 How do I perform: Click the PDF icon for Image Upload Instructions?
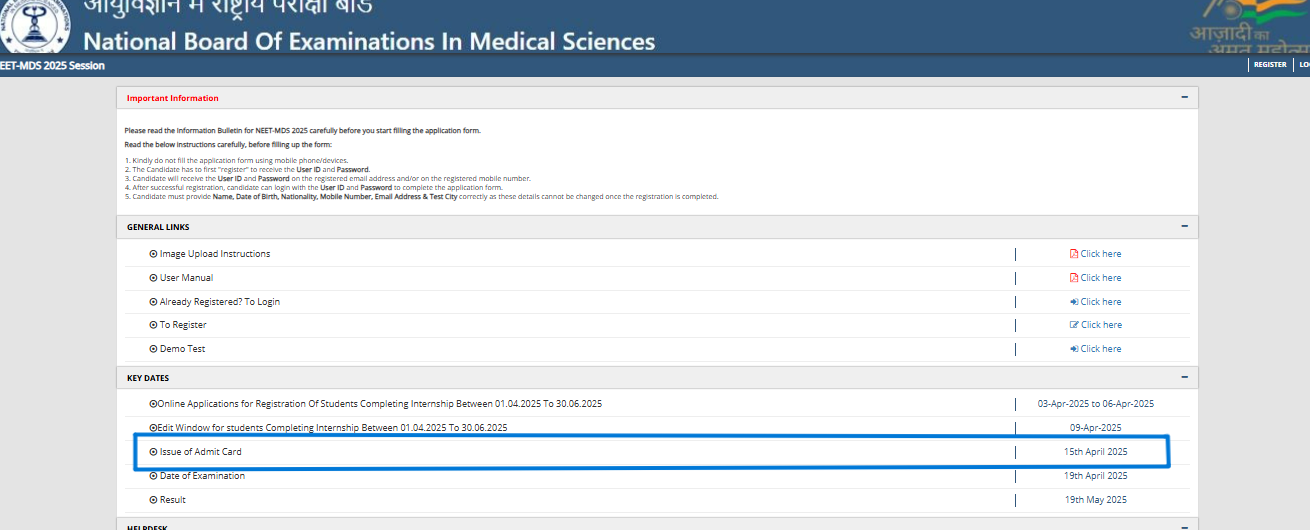coord(1074,254)
